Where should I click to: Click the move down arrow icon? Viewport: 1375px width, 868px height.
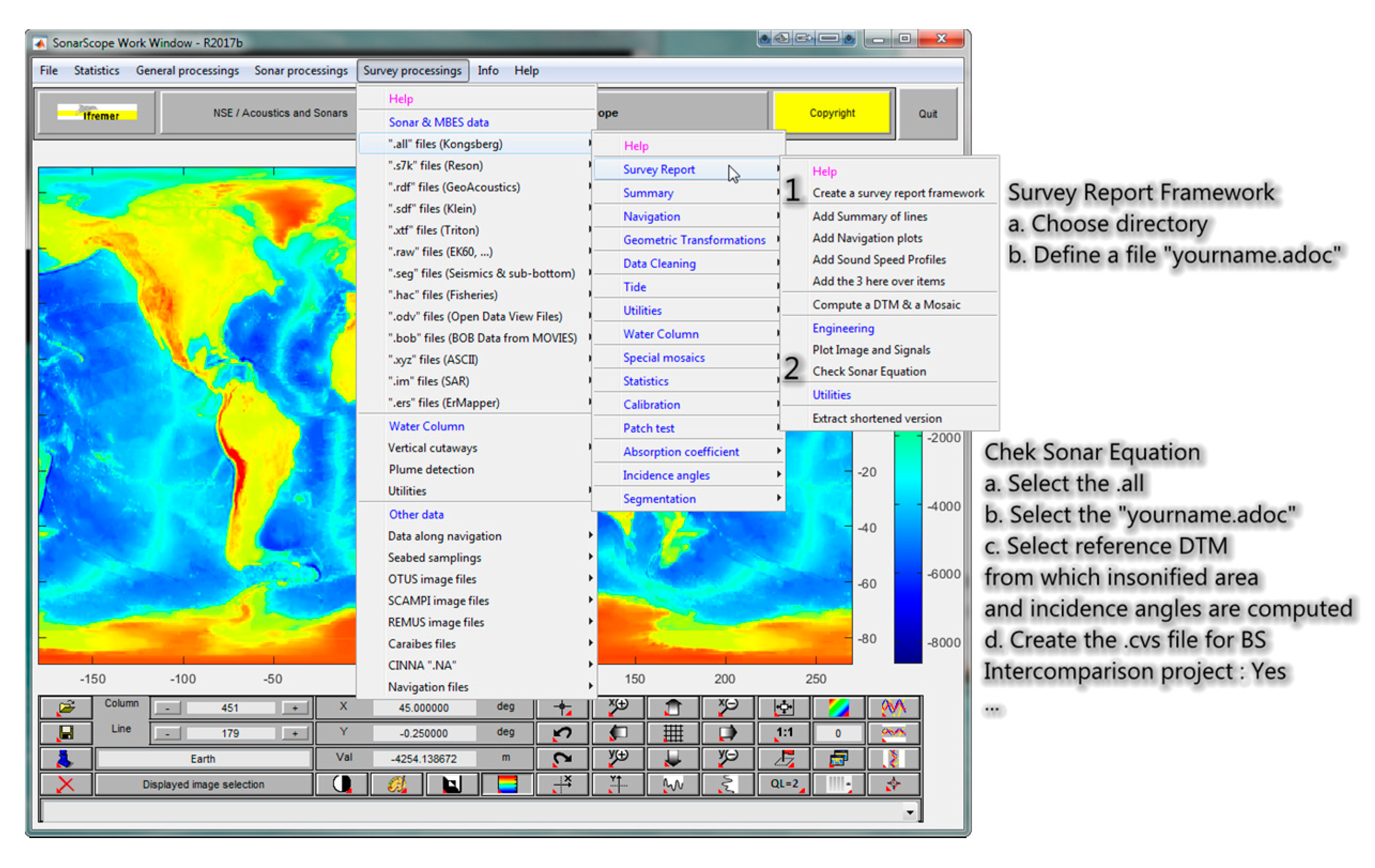pyautogui.click(x=673, y=759)
